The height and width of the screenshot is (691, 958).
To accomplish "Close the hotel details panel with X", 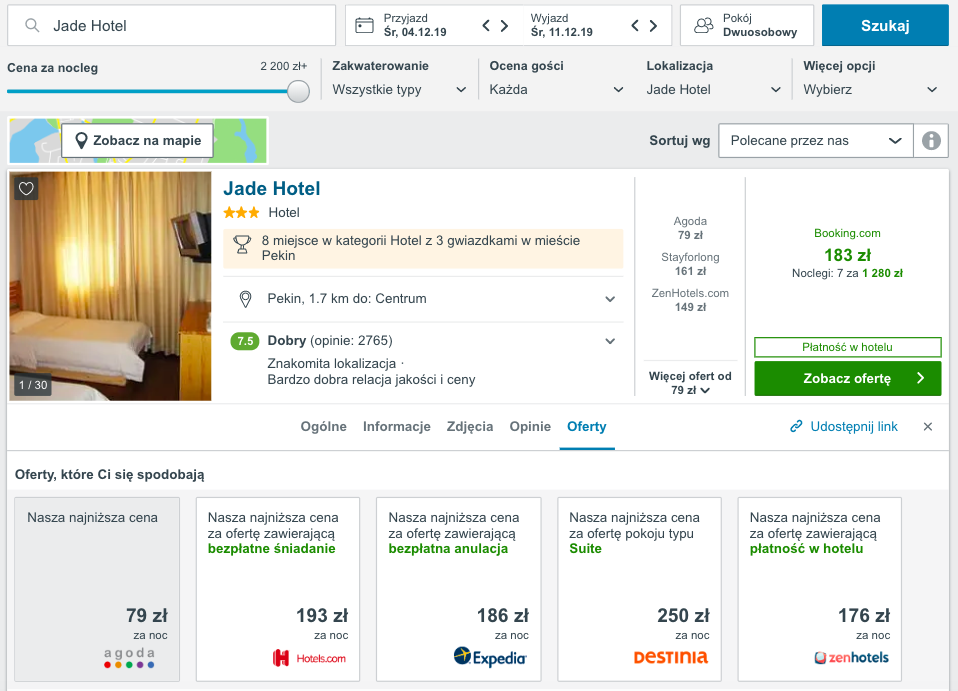I will [927, 427].
